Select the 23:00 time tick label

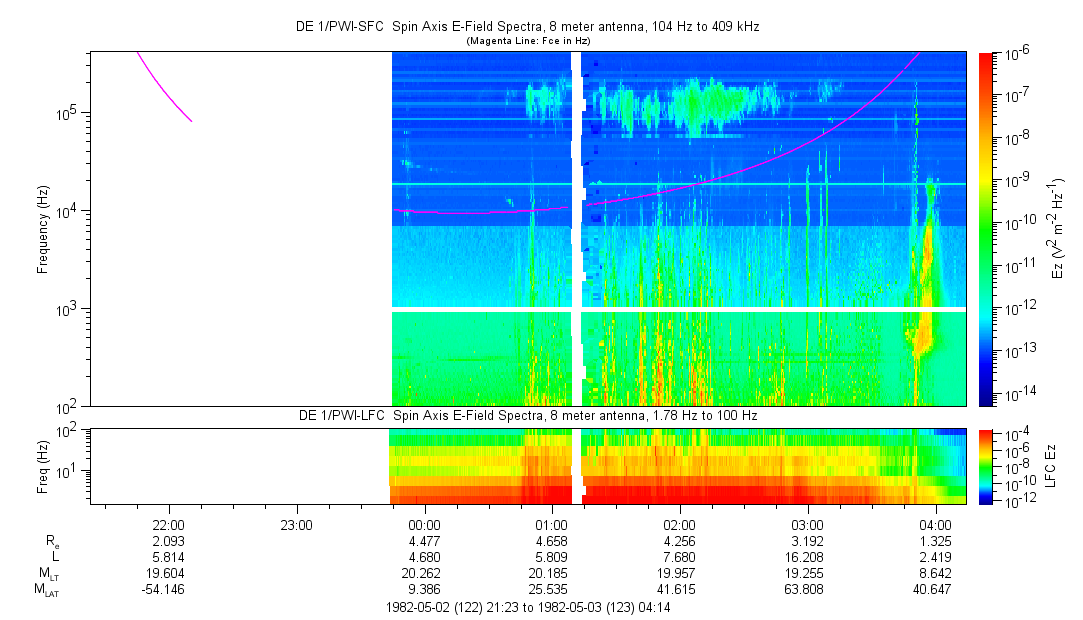297,524
